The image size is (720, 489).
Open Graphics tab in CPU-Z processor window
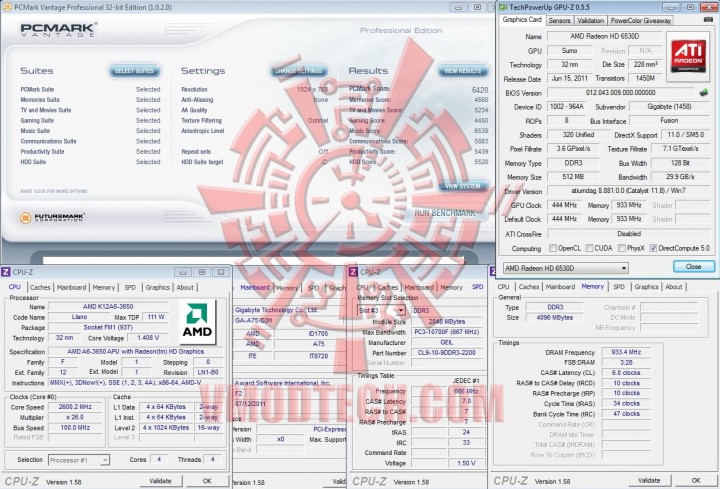[x=158, y=287]
